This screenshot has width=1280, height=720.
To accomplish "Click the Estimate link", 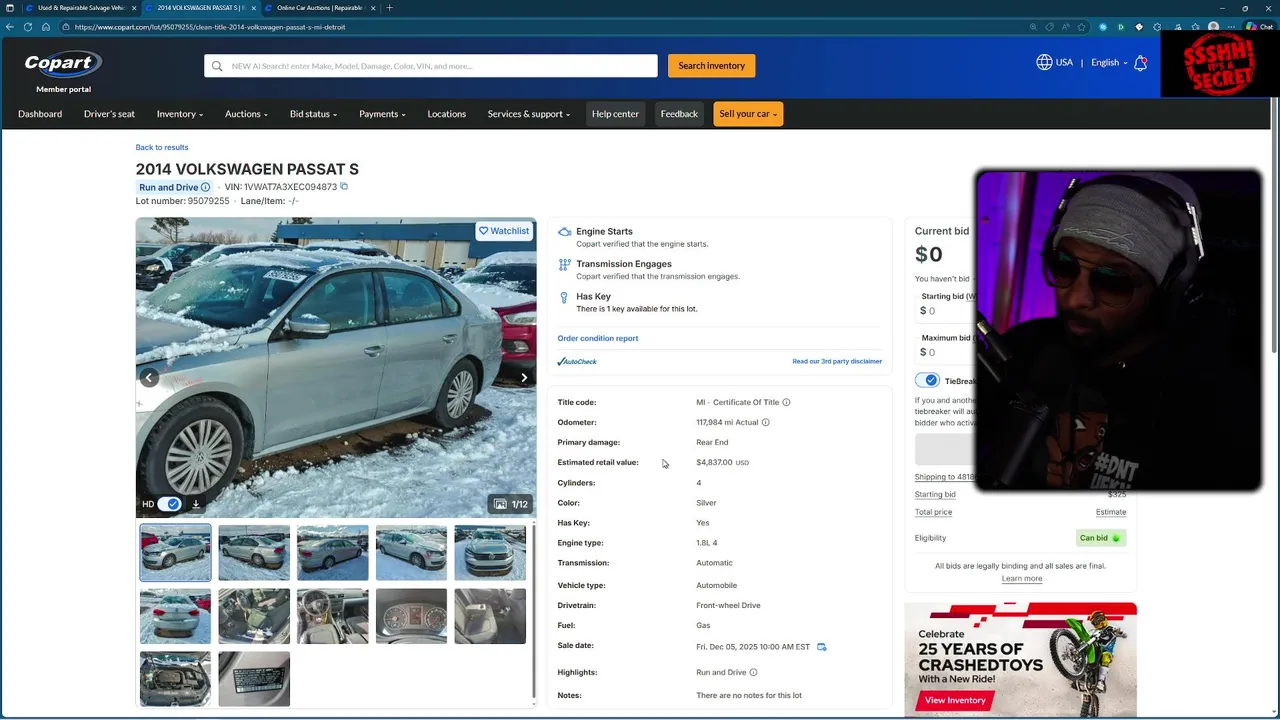I will (1111, 512).
